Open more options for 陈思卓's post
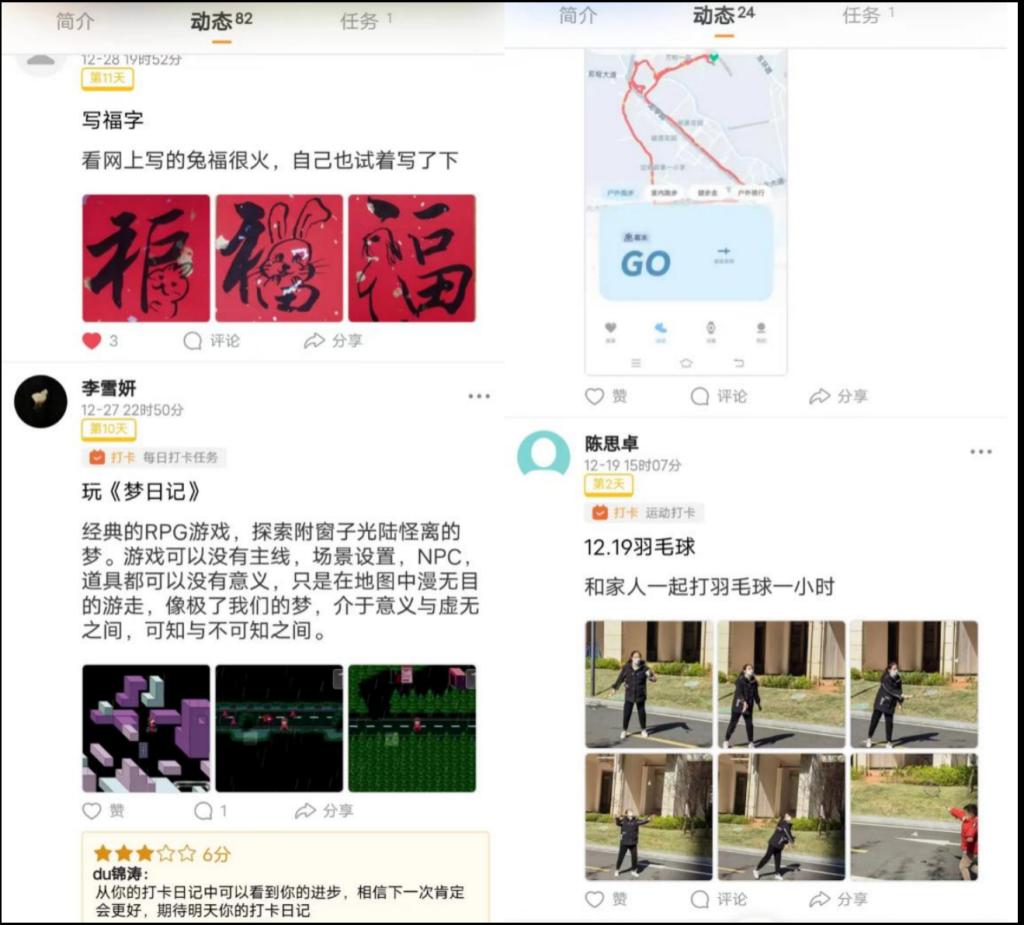Image resolution: width=1024 pixels, height=925 pixels. coord(981,452)
